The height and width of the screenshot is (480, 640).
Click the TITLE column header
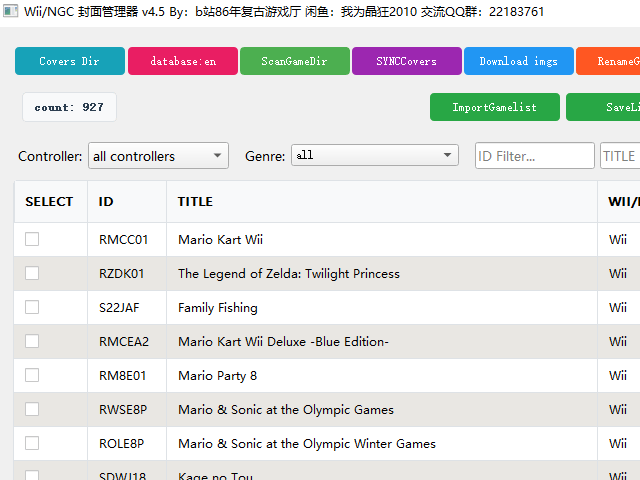click(x=195, y=201)
